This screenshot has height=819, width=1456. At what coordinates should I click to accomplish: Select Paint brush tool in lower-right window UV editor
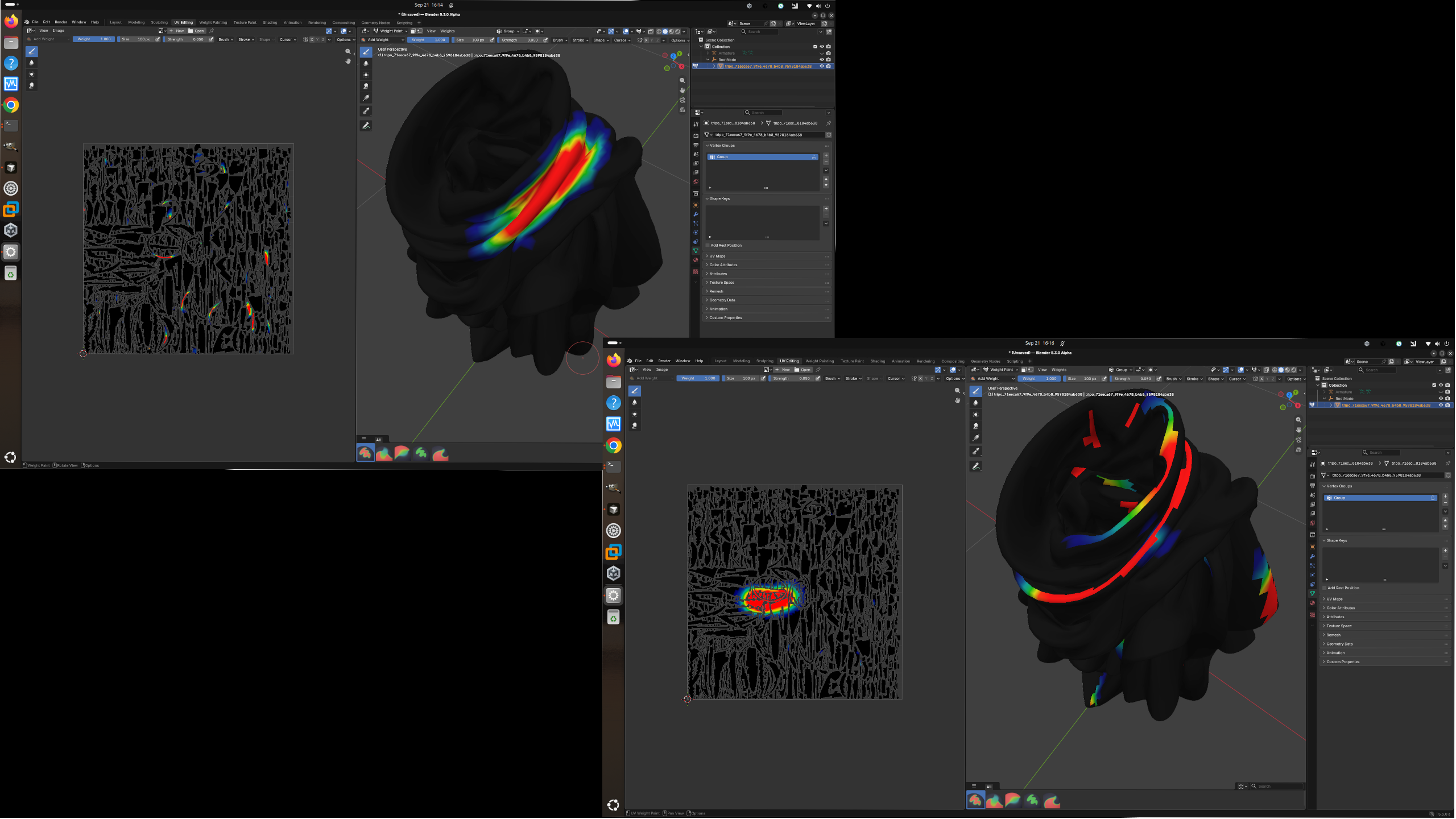click(x=635, y=391)
